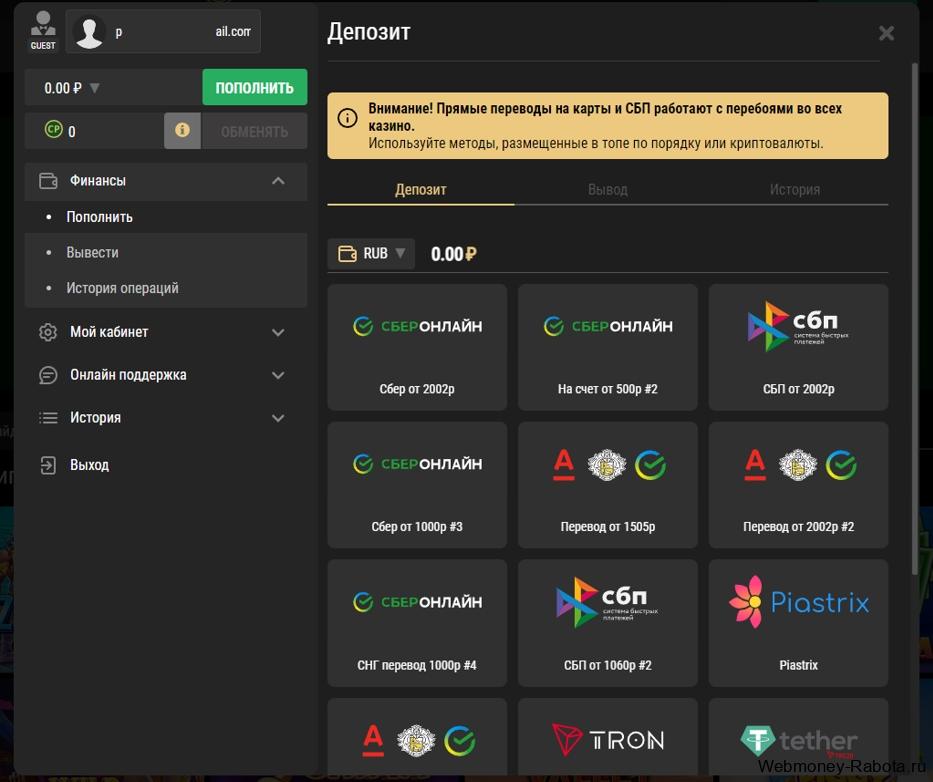Click the ОБМЕНЯТЬ button
Screen dimensions: 933x782
click(255, 131)
